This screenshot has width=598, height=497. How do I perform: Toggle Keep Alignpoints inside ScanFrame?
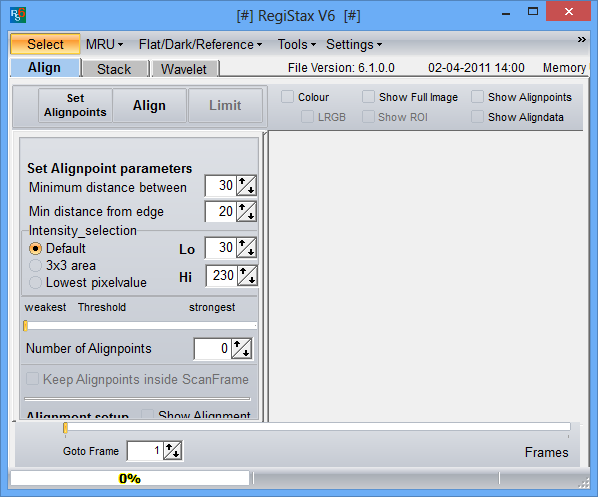pyautogui.click(x=32, y=379)
